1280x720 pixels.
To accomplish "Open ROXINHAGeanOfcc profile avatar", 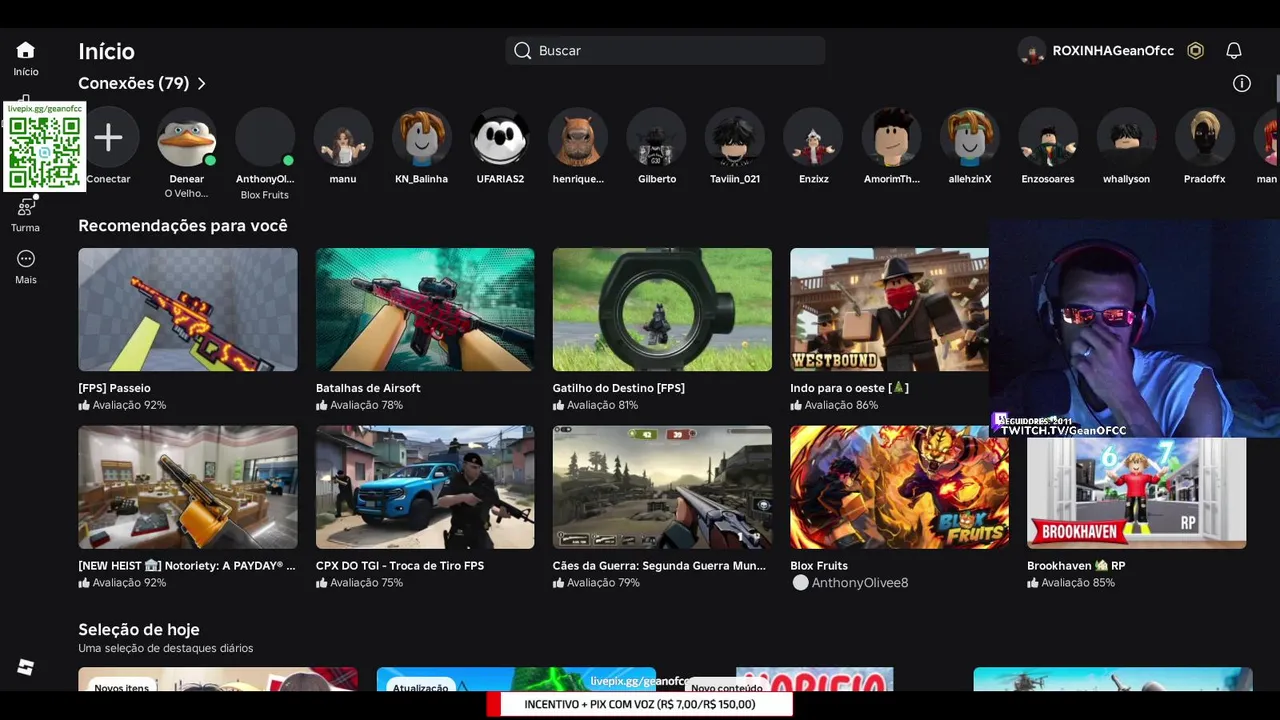I will click(x=1032, y=51).
